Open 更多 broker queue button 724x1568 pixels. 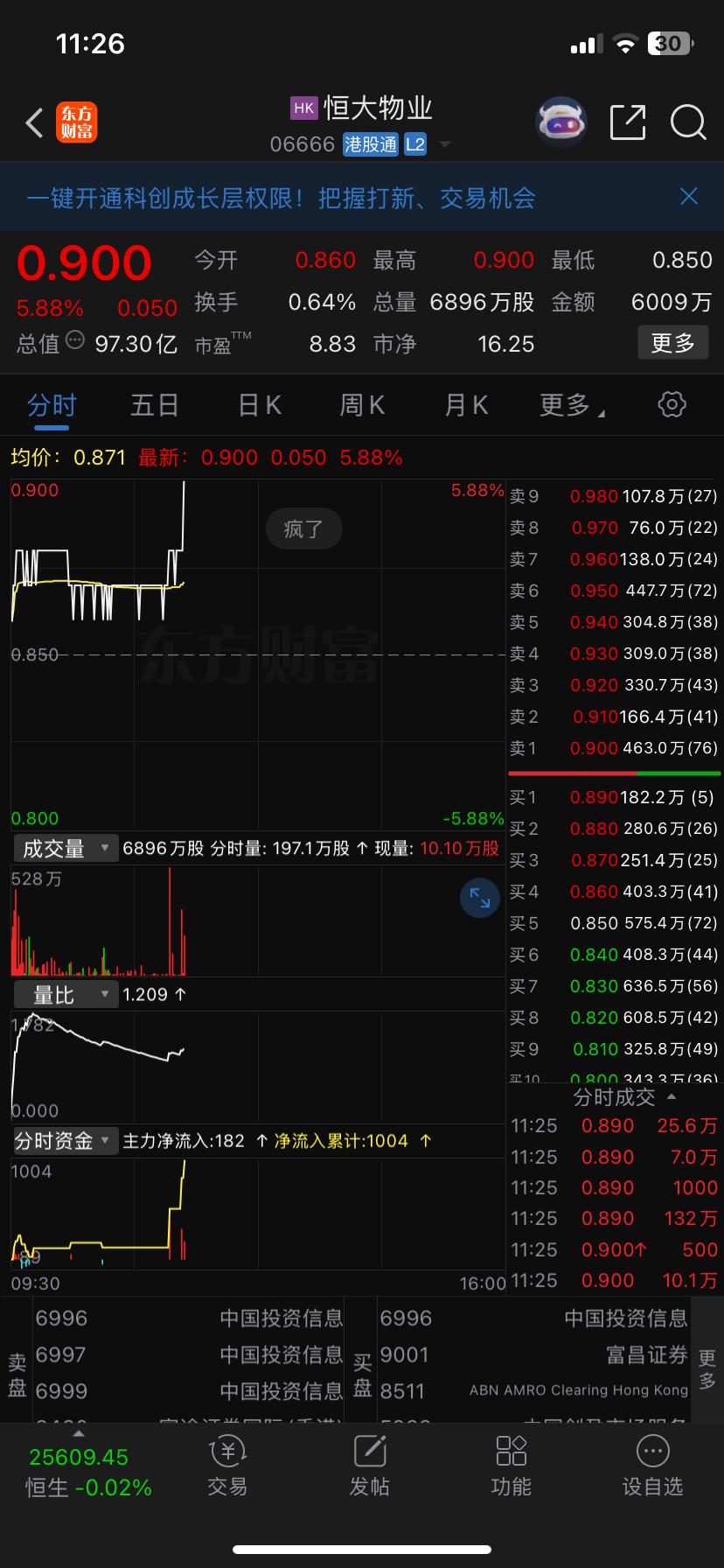pos(707,1368)
